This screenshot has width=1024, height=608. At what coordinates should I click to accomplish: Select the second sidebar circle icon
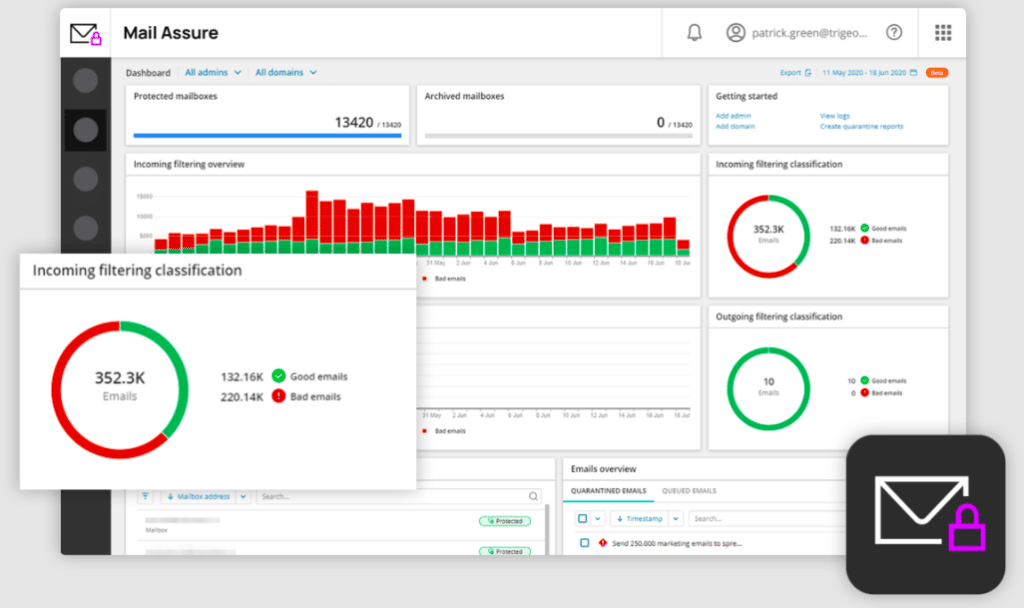coord(86,129)
